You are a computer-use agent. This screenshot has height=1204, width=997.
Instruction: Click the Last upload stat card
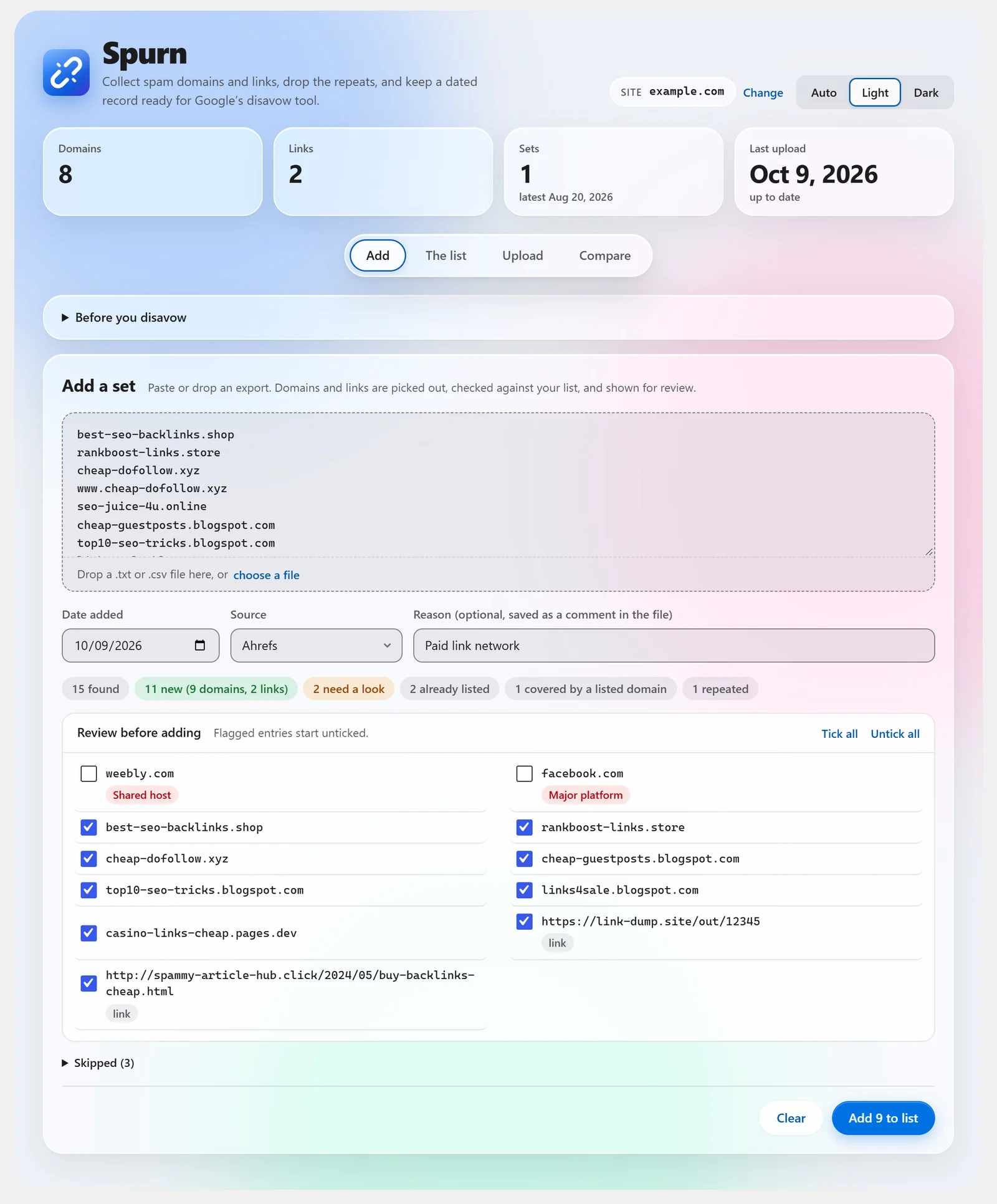click(844, 172)
